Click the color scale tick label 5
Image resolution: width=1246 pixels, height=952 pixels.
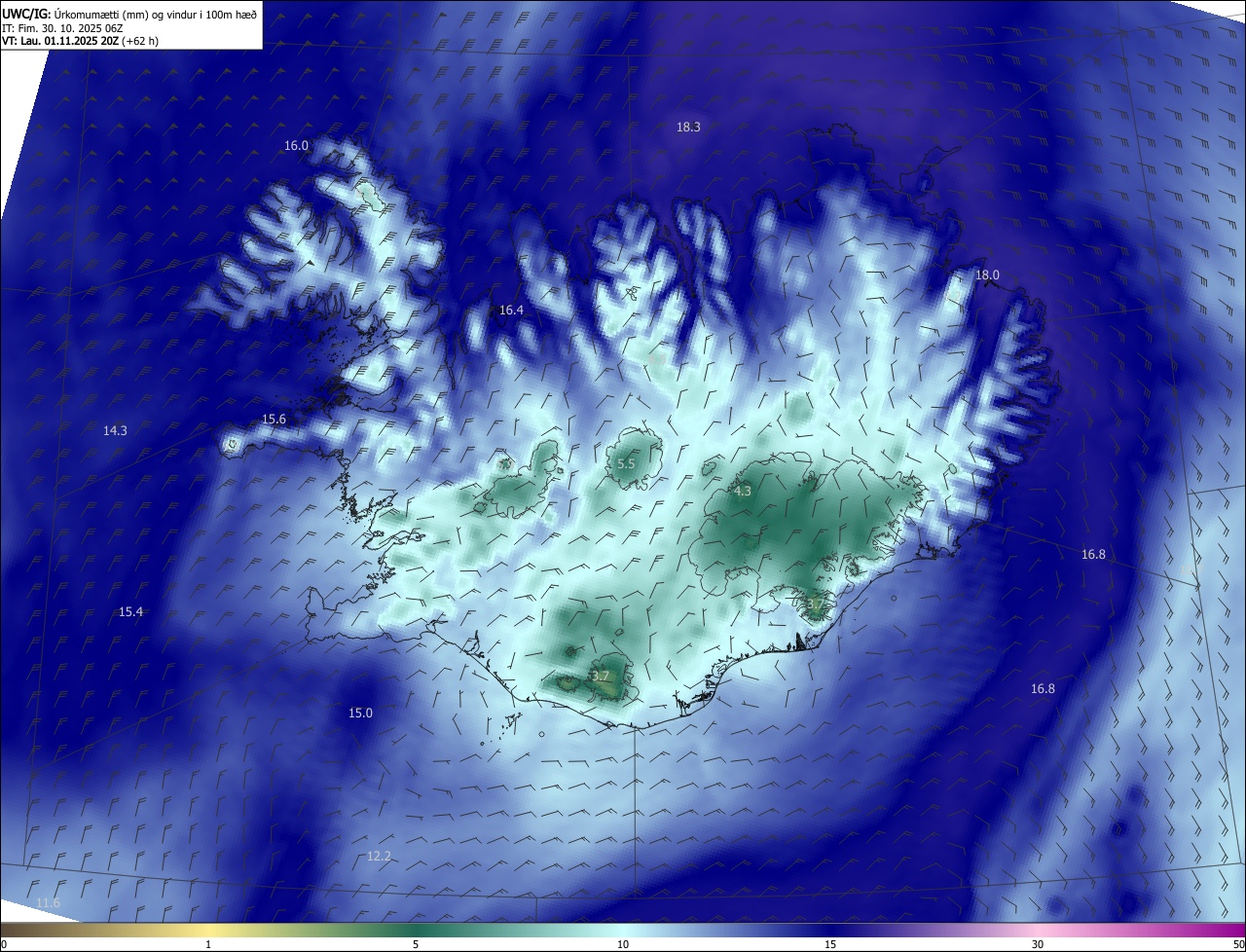pyautogui.click(x=416, y=944)
